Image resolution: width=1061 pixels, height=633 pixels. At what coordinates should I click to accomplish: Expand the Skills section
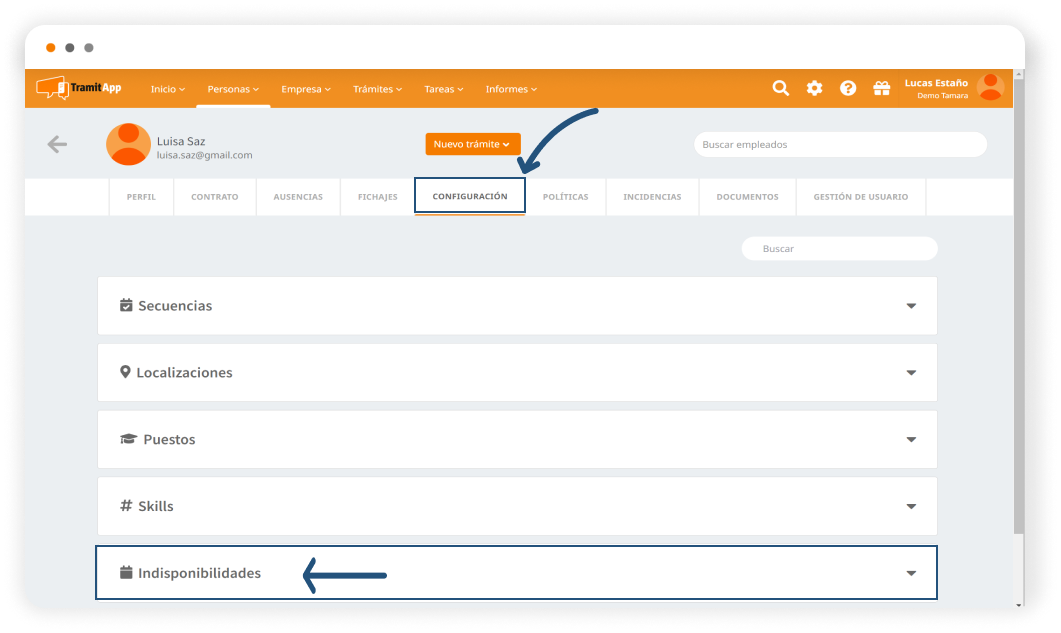coord(517,507)
